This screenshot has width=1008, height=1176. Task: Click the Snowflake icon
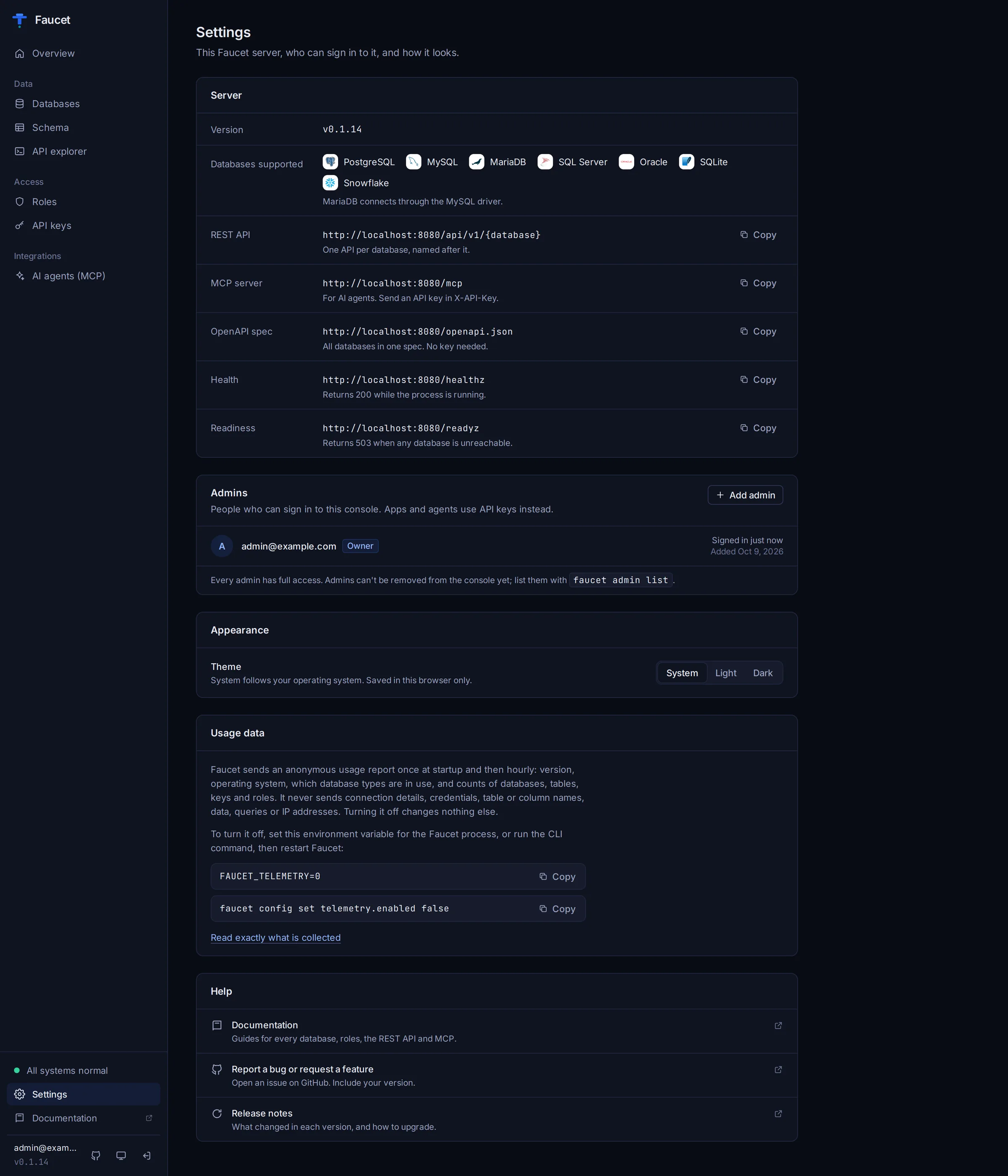pos(330,183)
